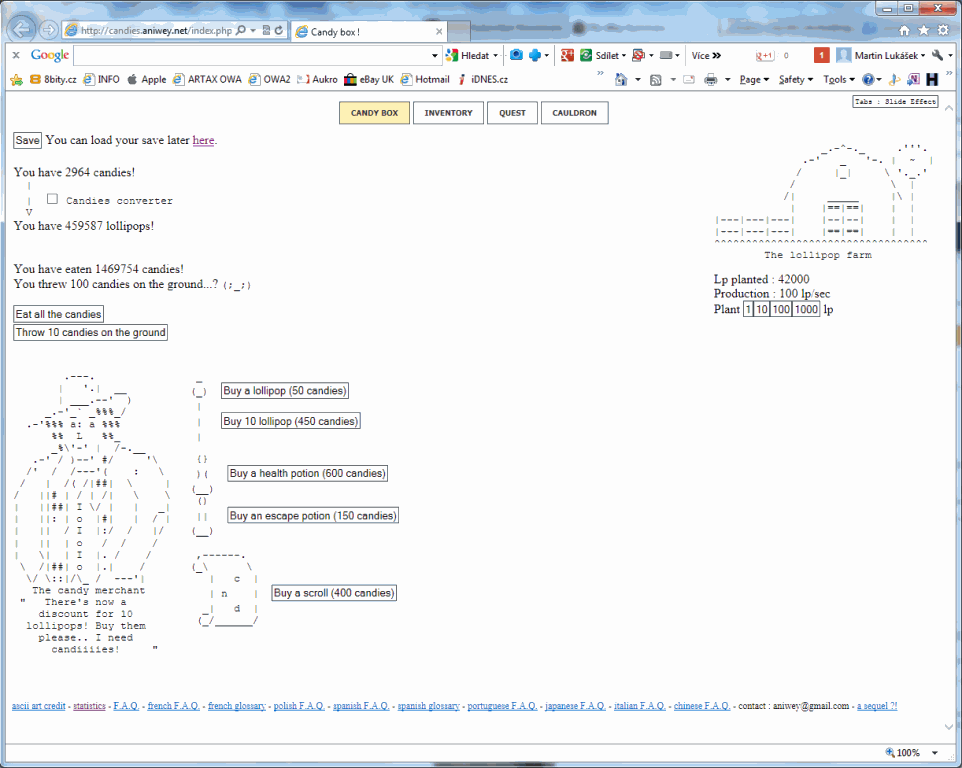
Task: Click the home icon in command bar
Action: pos(621,79)
